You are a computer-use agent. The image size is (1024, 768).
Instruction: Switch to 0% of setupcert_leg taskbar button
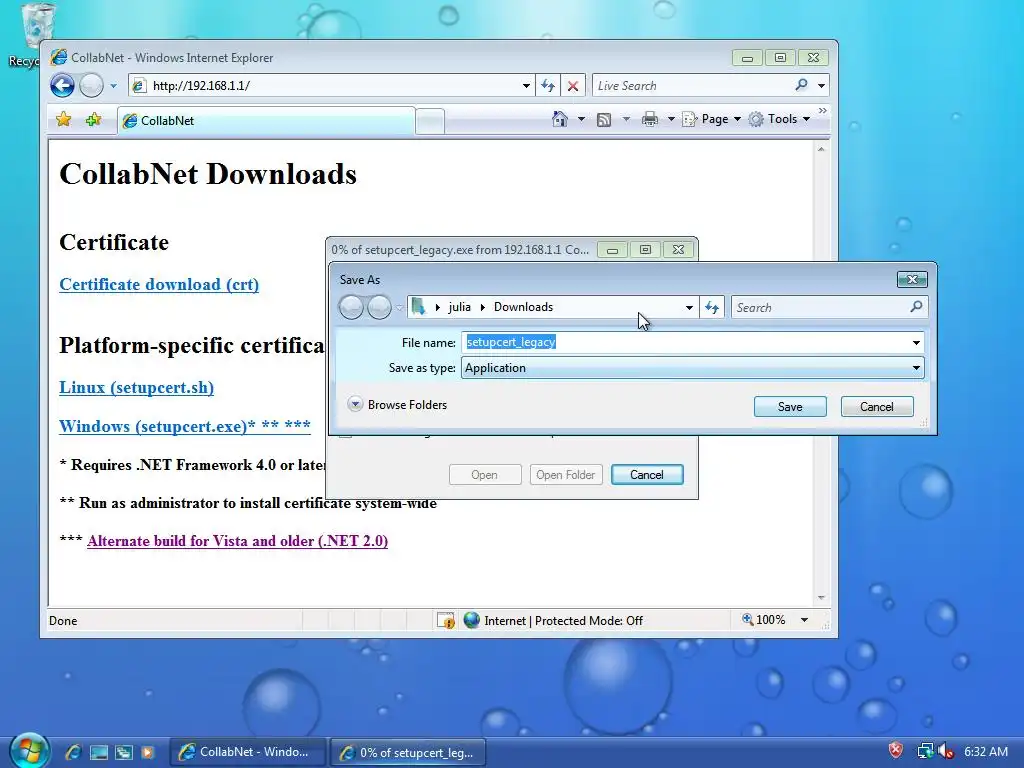(408, 752)
